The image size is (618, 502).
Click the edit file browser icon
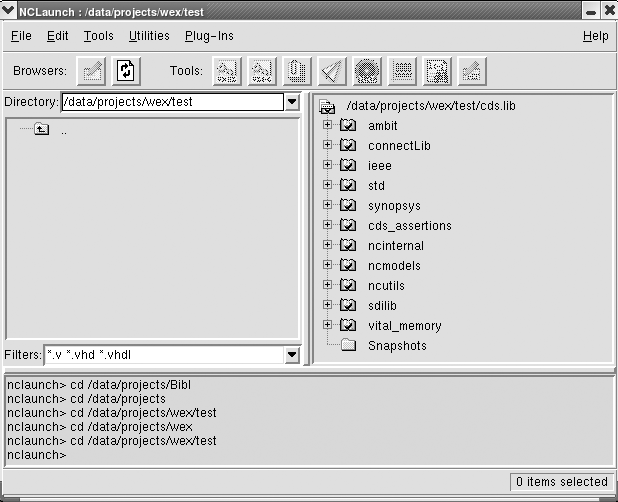pyautogui.click(x=91, y=71)
